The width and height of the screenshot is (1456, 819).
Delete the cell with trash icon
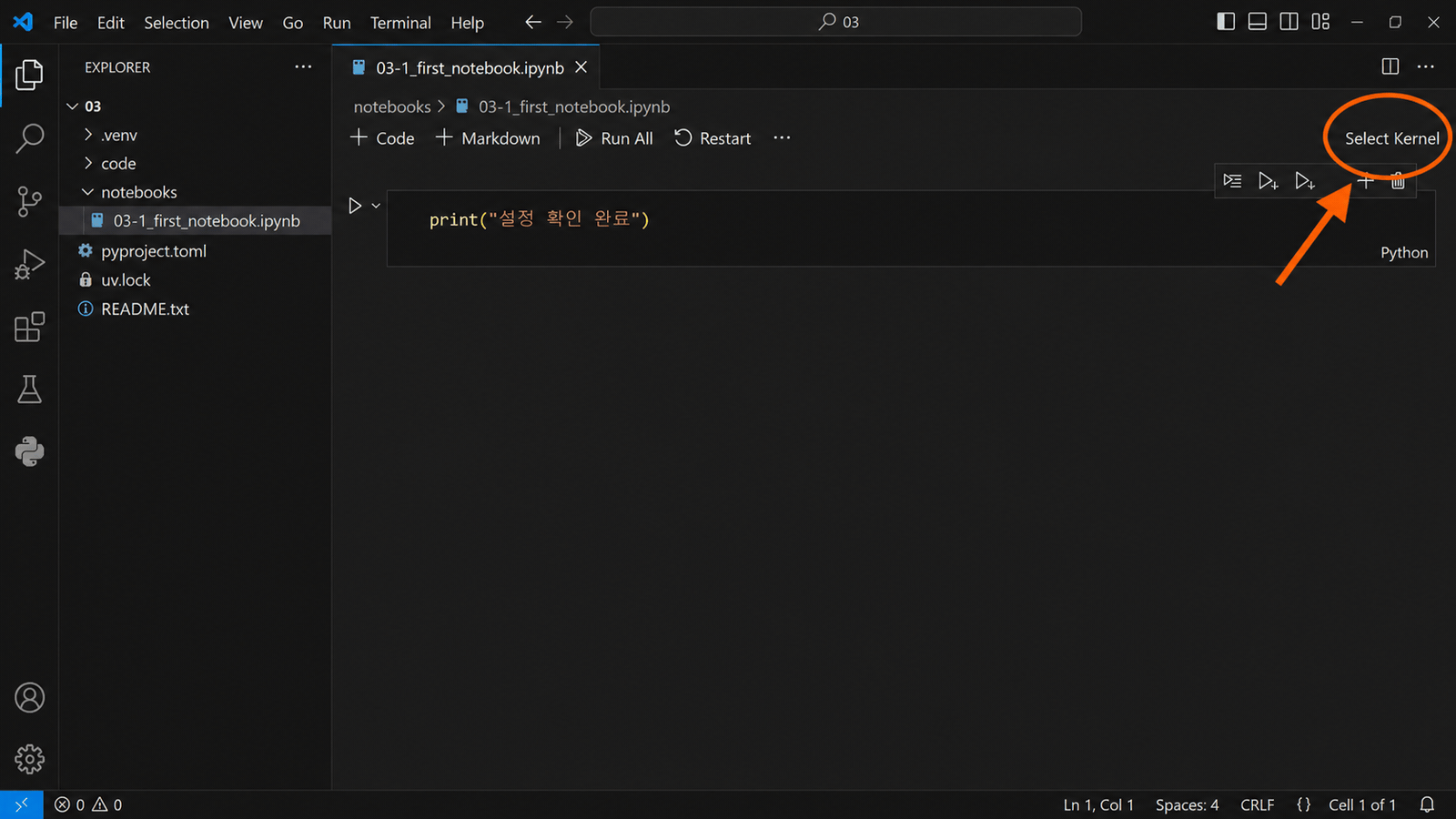click(x=1398, y=181)
